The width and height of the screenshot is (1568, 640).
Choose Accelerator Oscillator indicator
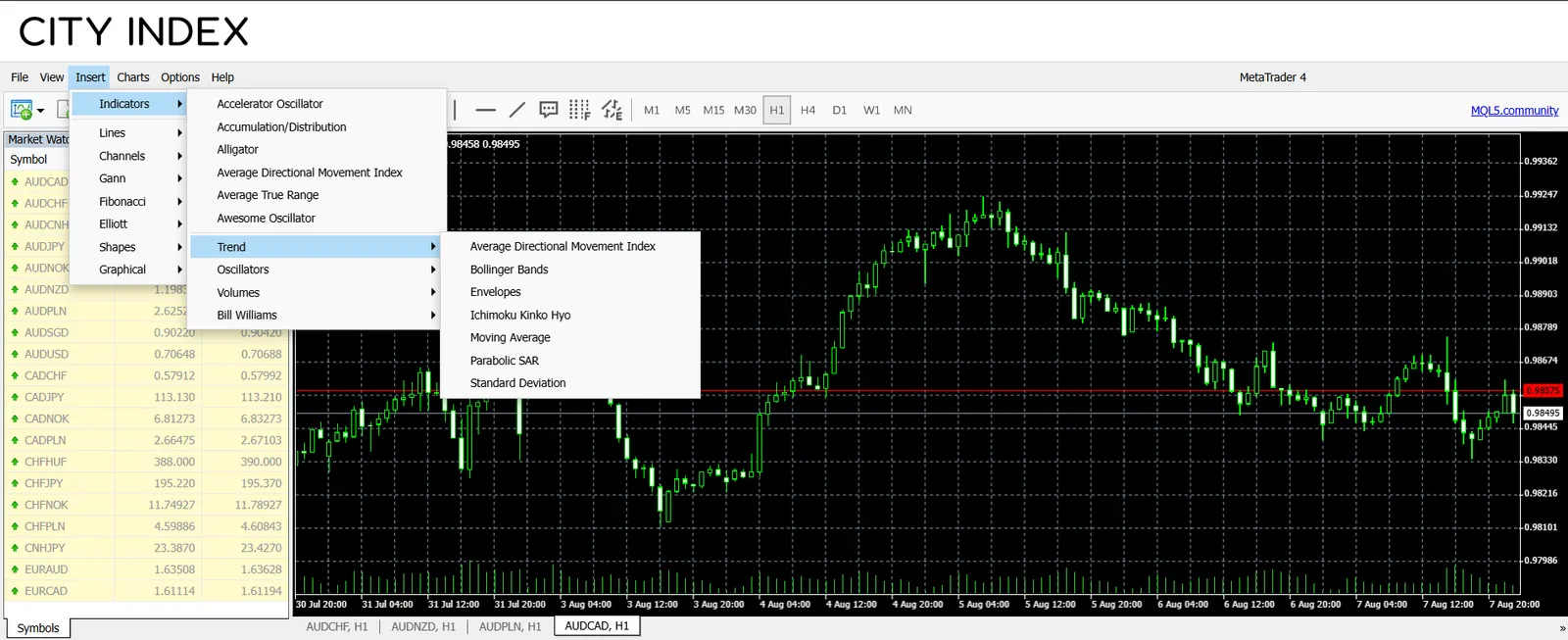pyautogui.click(x=317, y=104)
